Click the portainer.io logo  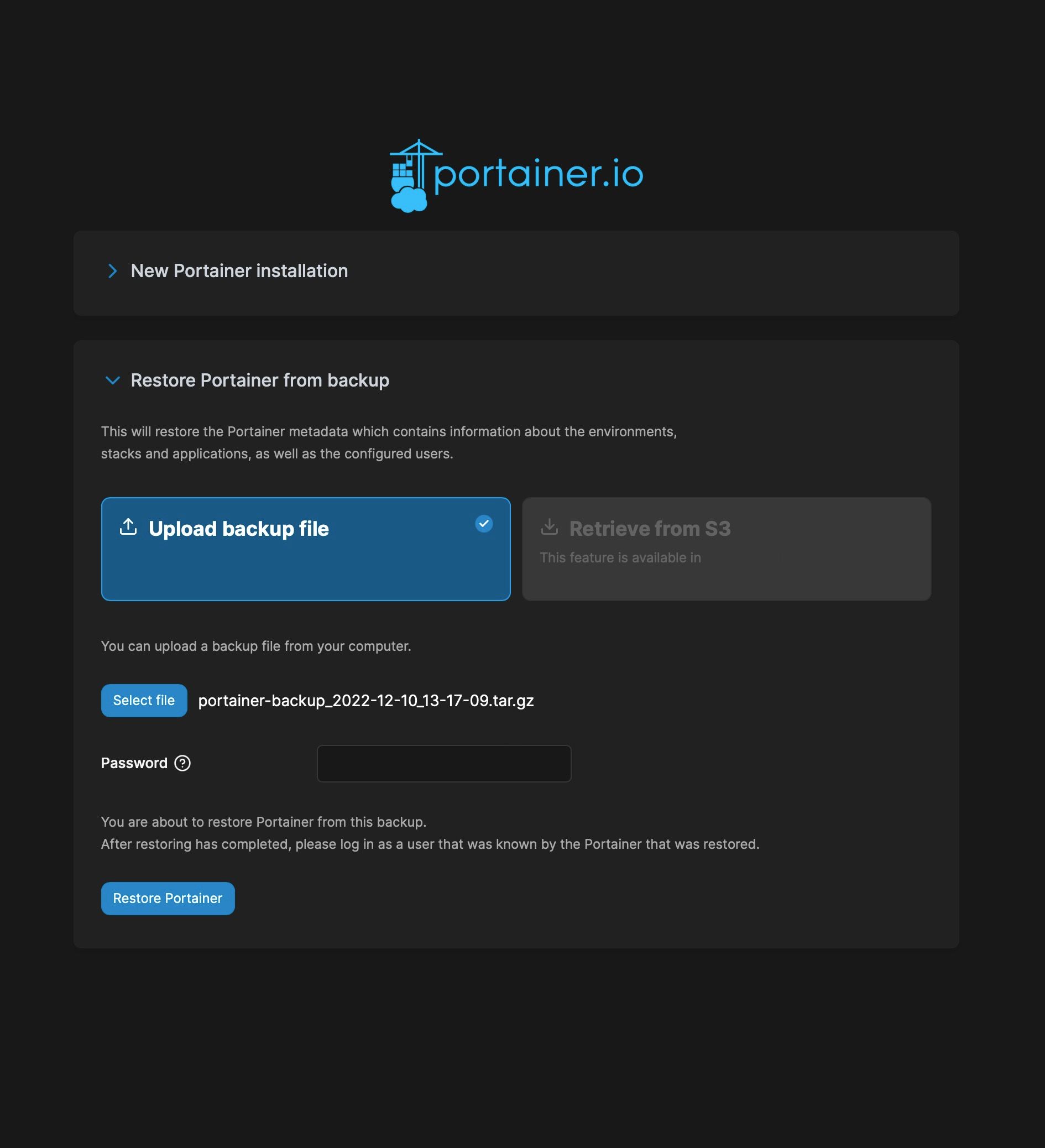point(516,175)
